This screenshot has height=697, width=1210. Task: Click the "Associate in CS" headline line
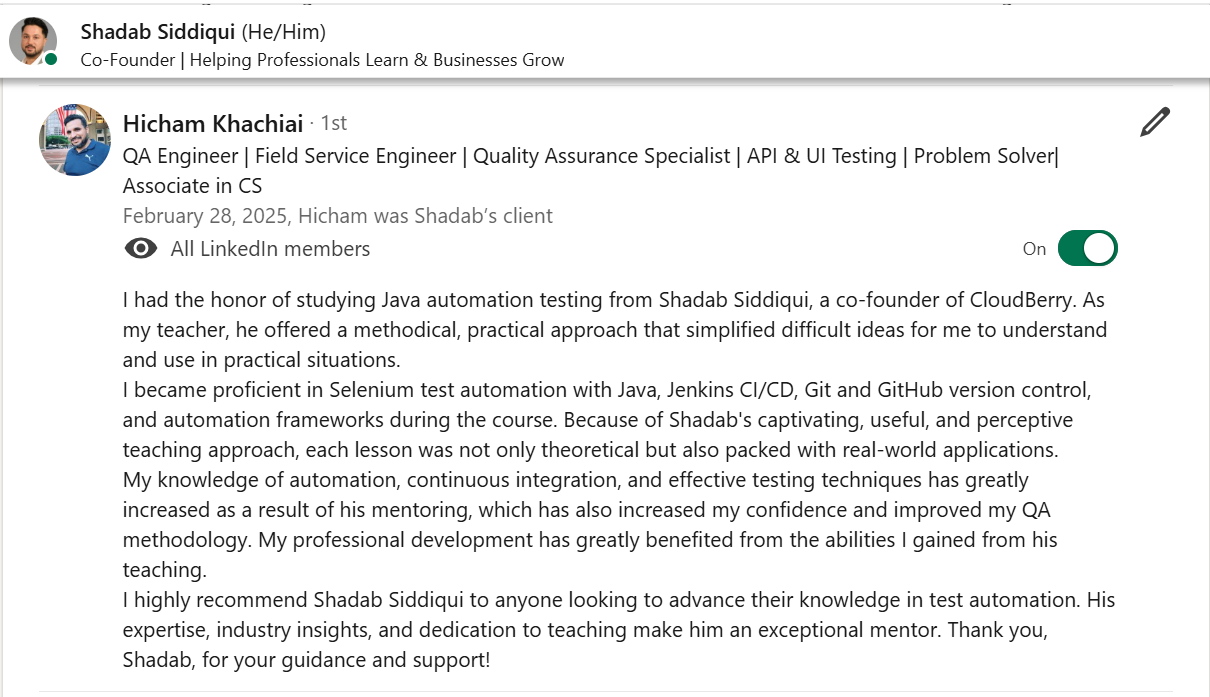[x=192, y=186]
